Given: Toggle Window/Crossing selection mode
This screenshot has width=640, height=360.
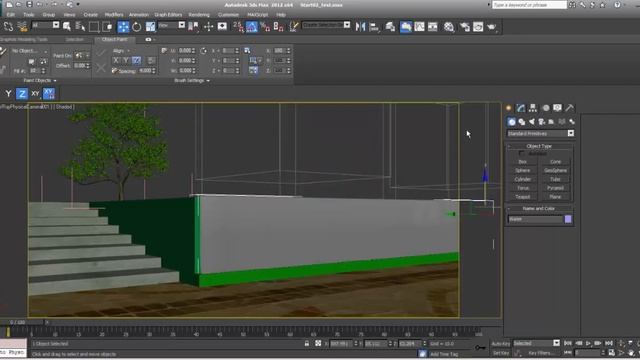Looking at the screenshot, I should [x=107, y=27].
